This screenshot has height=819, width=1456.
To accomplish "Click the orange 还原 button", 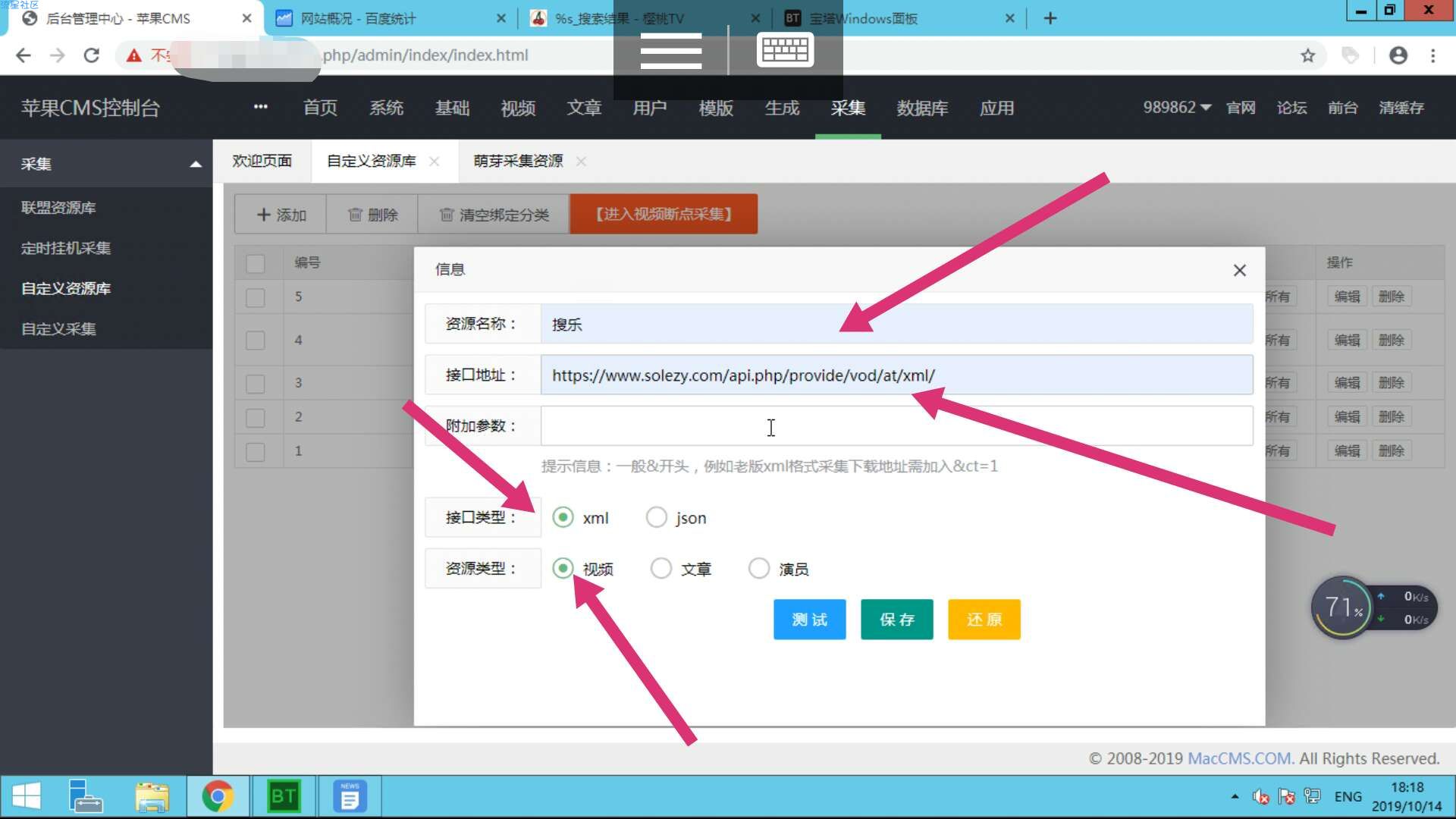I will 984,620.
